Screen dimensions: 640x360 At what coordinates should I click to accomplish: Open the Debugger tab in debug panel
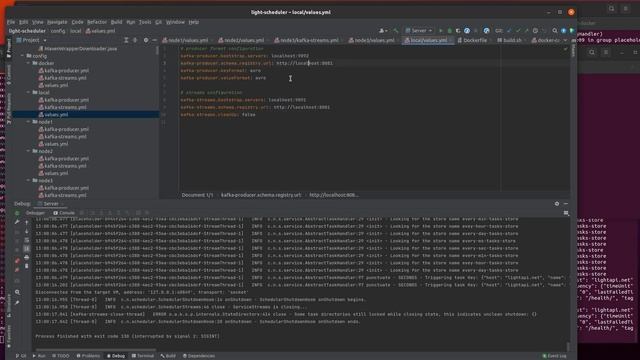(36, 213)
